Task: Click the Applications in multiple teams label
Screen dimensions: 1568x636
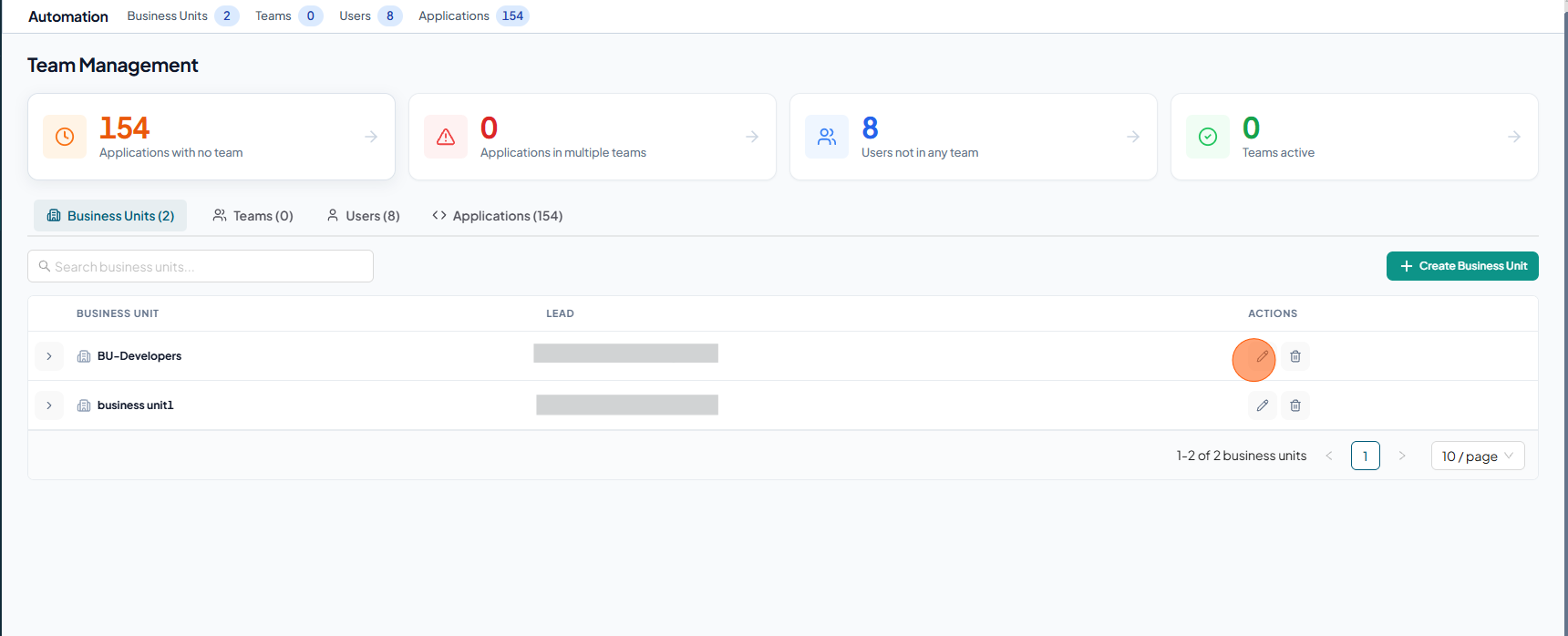Action: (563, 153)
